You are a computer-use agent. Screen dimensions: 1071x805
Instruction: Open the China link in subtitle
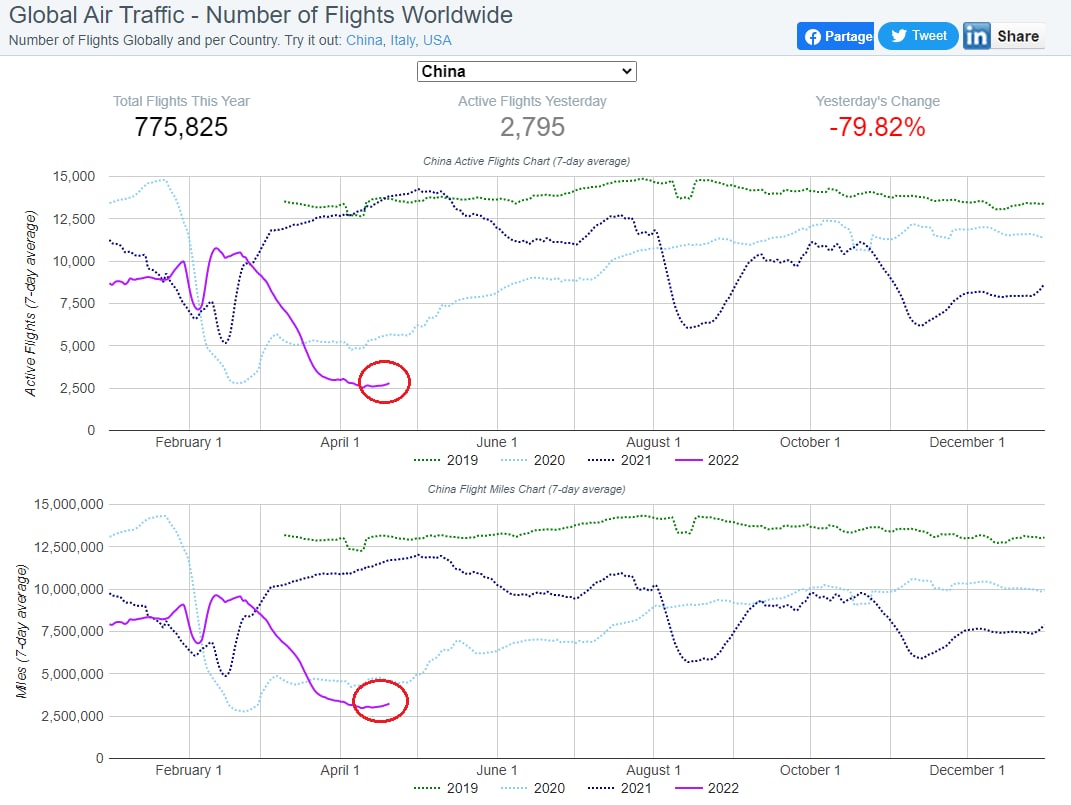364,40
